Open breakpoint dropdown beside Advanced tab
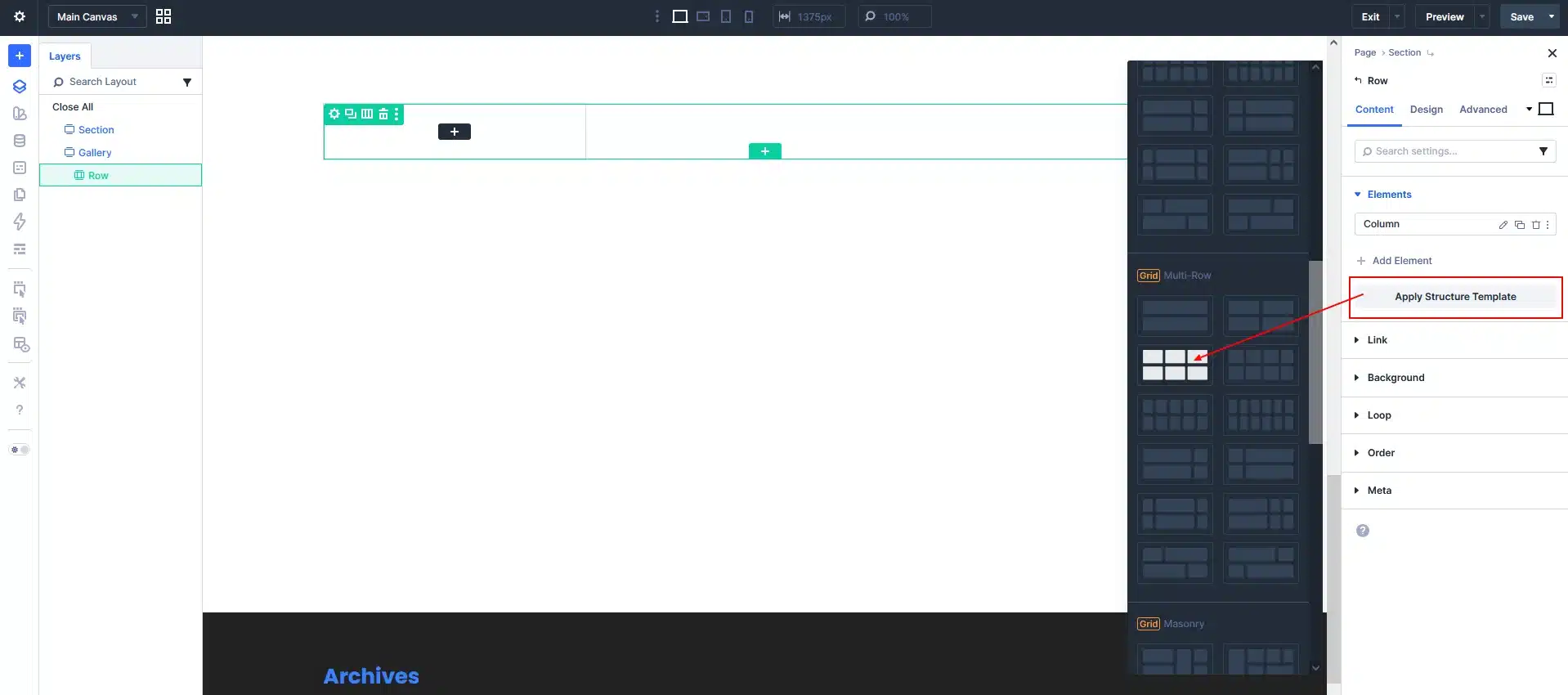The height and width of the screenshot is (695, 1568). point(1529,109)
